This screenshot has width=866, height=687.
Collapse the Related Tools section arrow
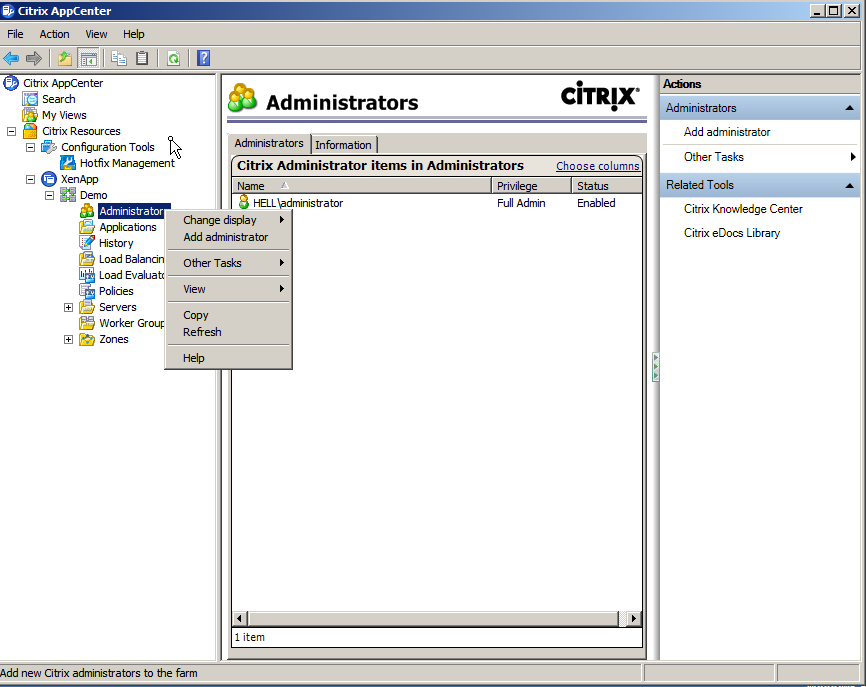pos(849,186)
